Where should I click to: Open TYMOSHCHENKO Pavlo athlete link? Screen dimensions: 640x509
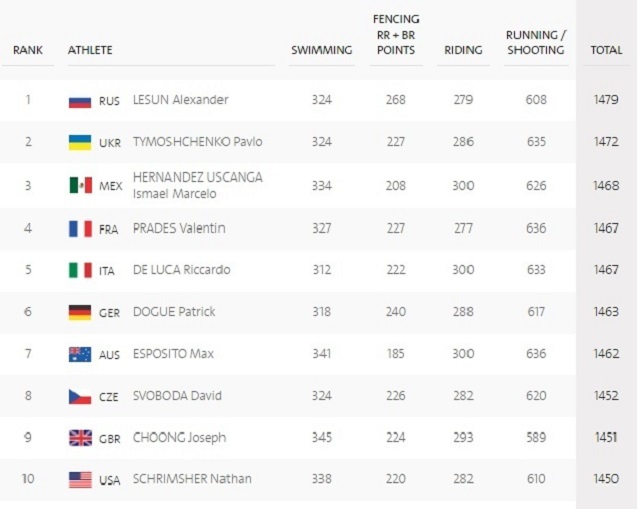click(198, 142)
